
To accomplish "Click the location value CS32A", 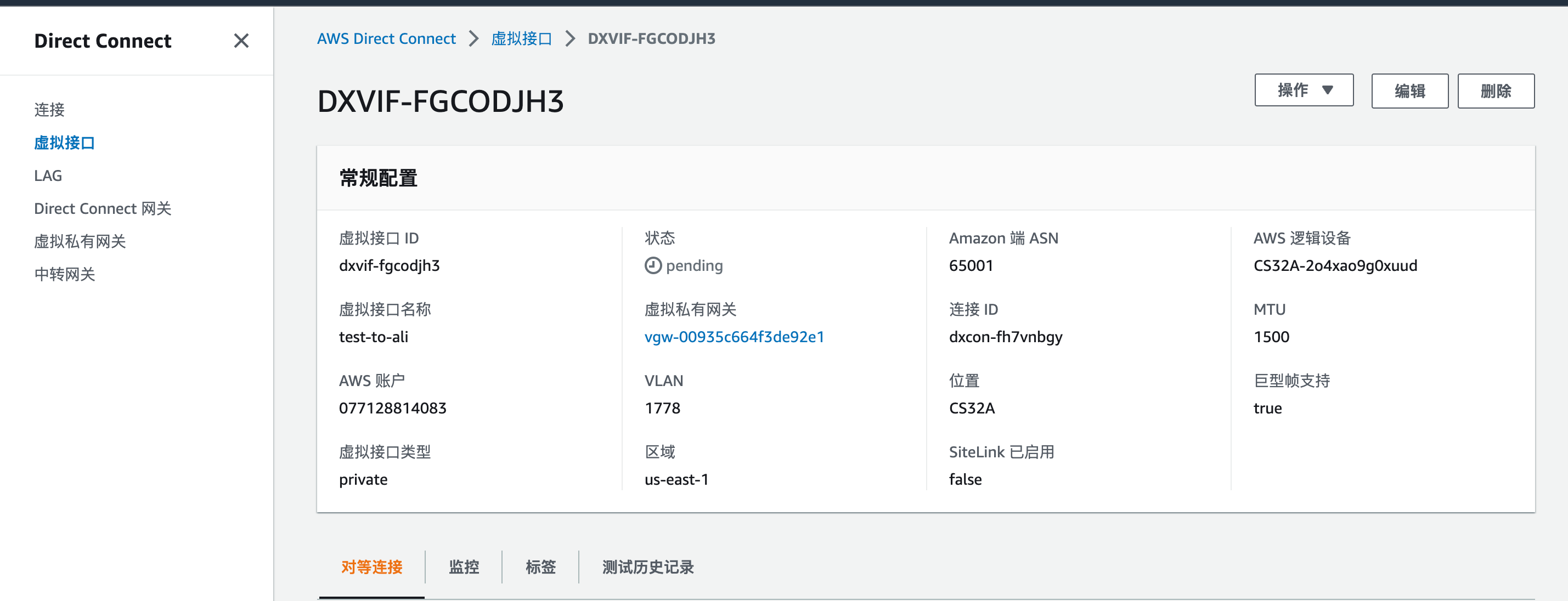I will tap(972, 407).
